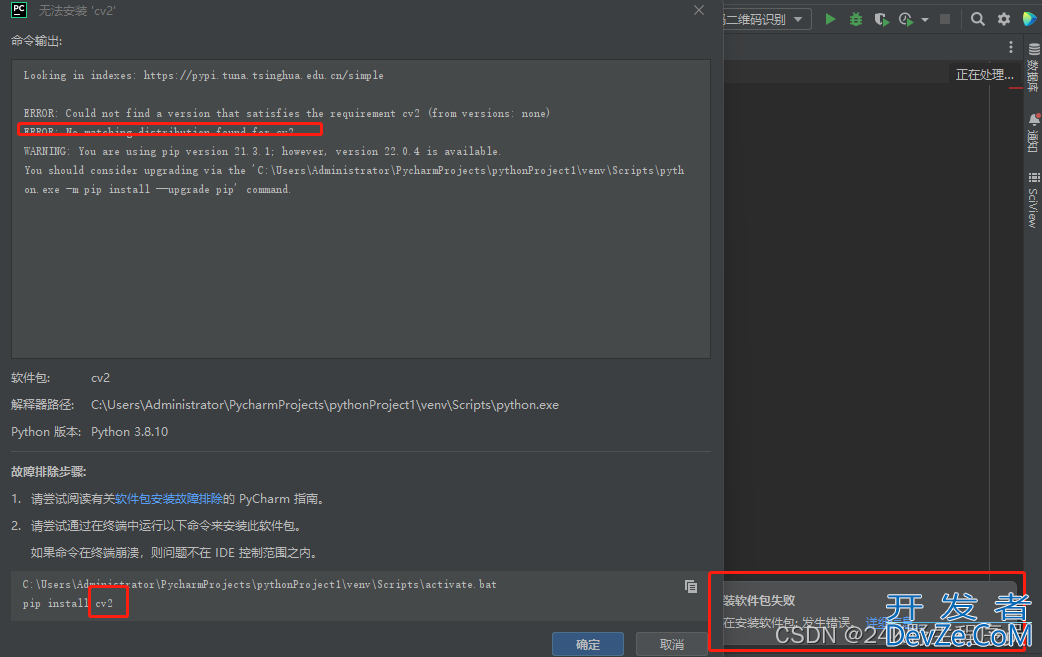The width and height of the screenshot is (1042, 657).
Task: Close the 无法安装 'cv2' dialog
Action: click(x=699, y=10)
